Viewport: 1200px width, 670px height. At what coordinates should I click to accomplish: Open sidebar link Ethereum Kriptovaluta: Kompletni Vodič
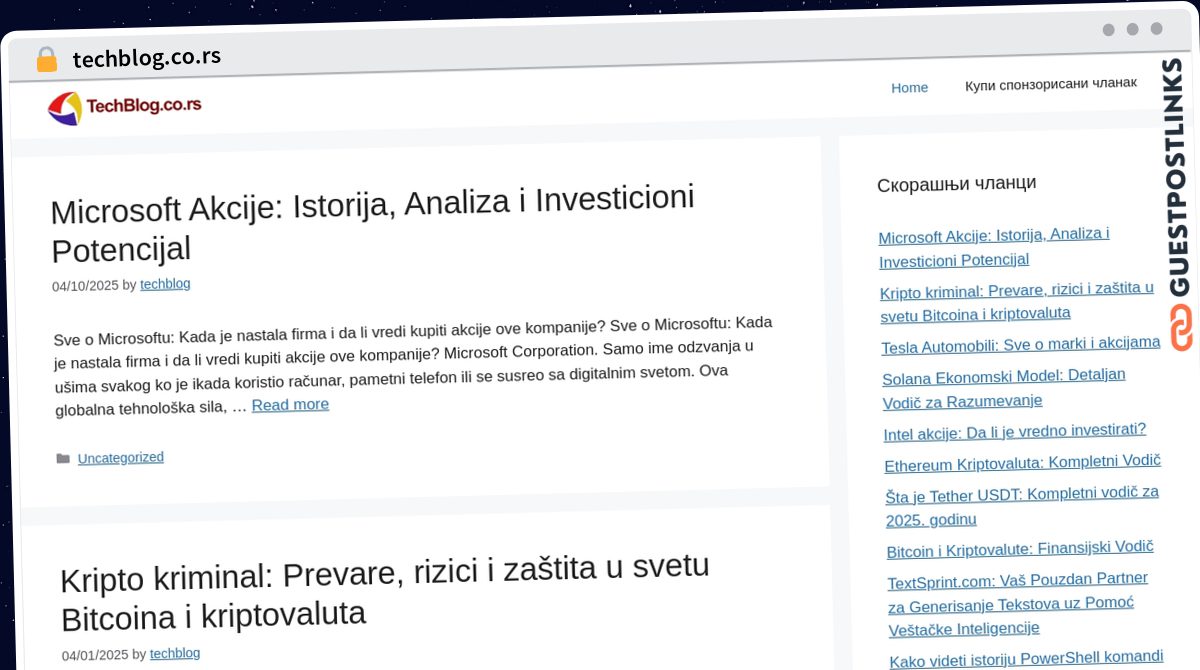[1022, 463]
